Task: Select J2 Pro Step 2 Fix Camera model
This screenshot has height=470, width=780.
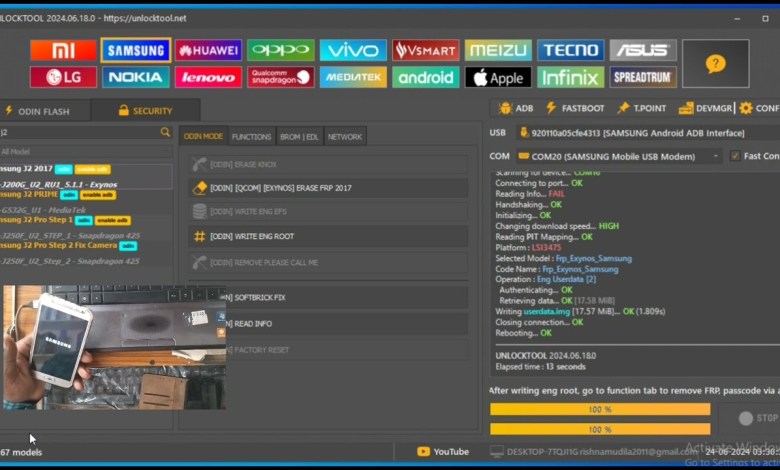Action: (86, 253)
